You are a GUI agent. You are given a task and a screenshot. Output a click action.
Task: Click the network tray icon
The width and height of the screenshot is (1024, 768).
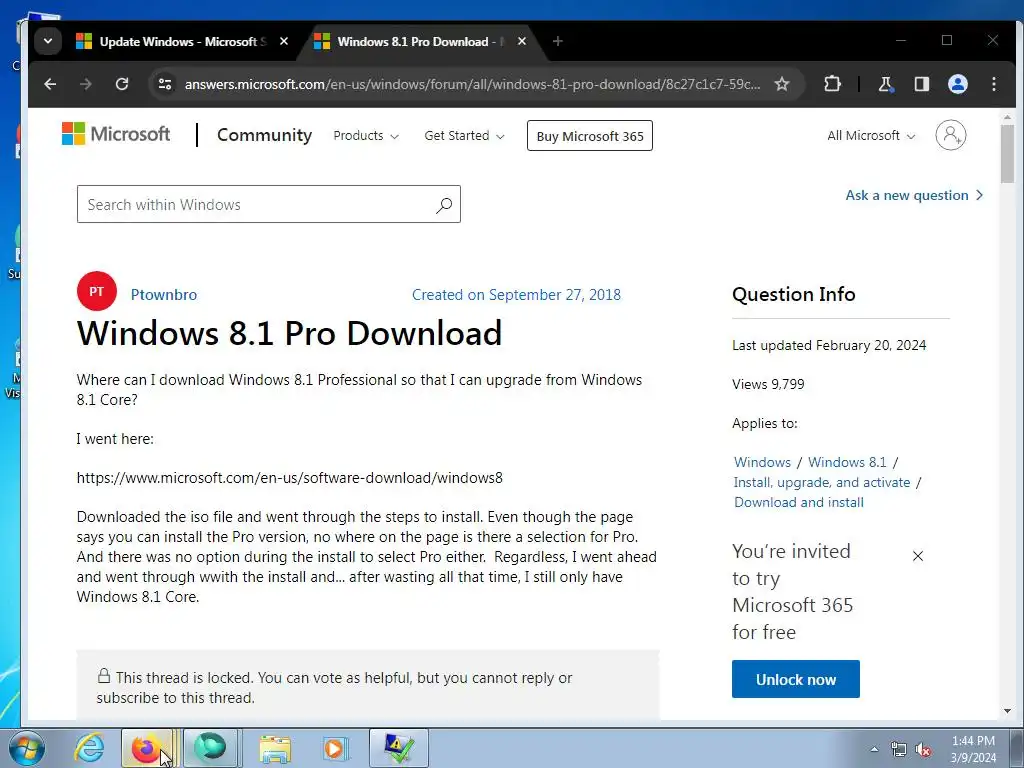899,749
